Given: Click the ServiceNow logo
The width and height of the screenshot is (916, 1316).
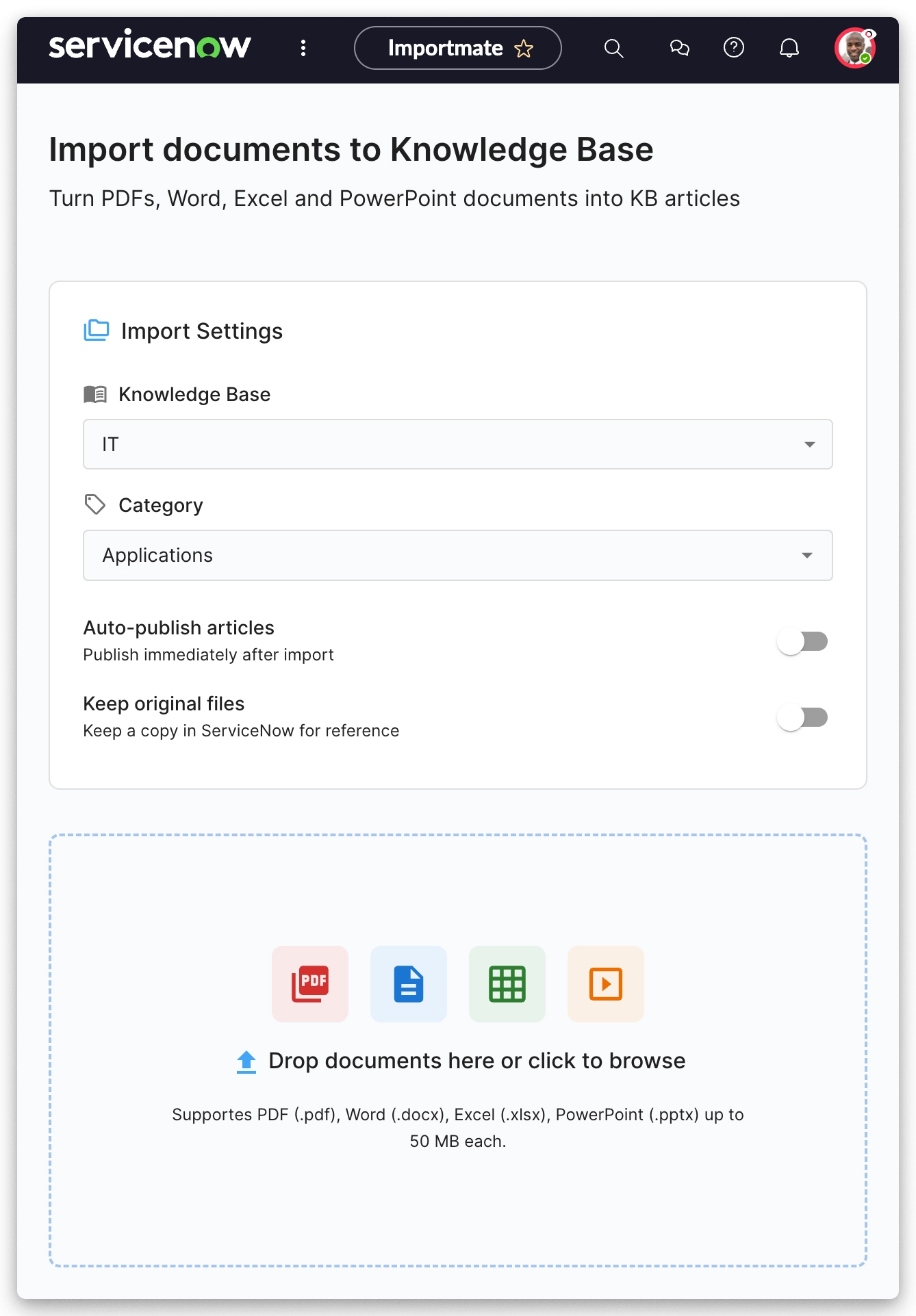Looking at the screenshot, I should tap(150, 46).
